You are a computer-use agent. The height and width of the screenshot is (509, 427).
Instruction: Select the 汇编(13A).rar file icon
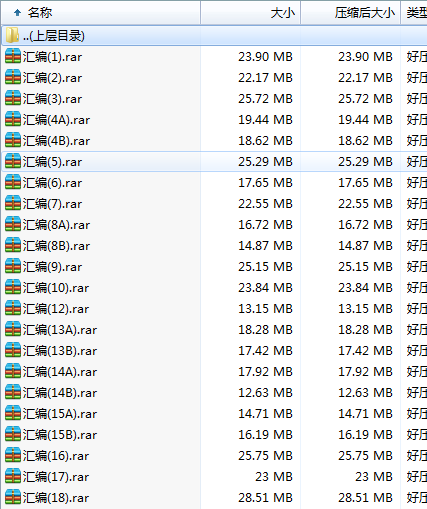pos(13,329)
